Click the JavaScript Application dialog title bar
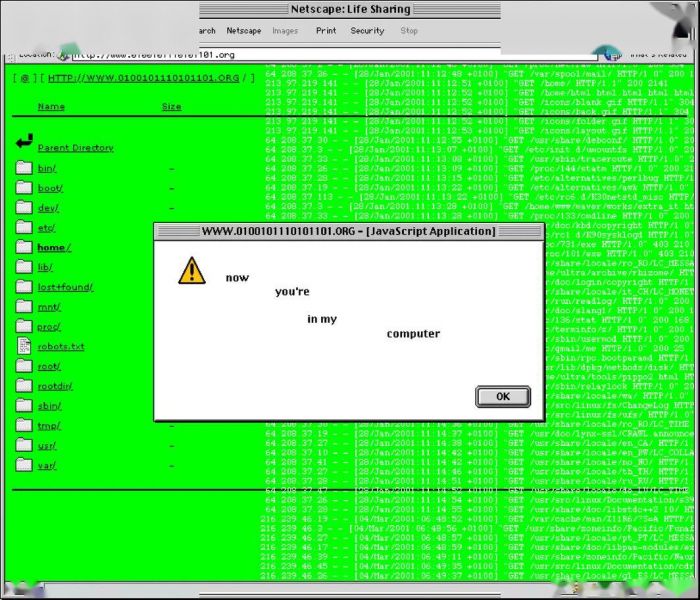The width and height of the screenshot is (700, 600). tap(349, 232)
